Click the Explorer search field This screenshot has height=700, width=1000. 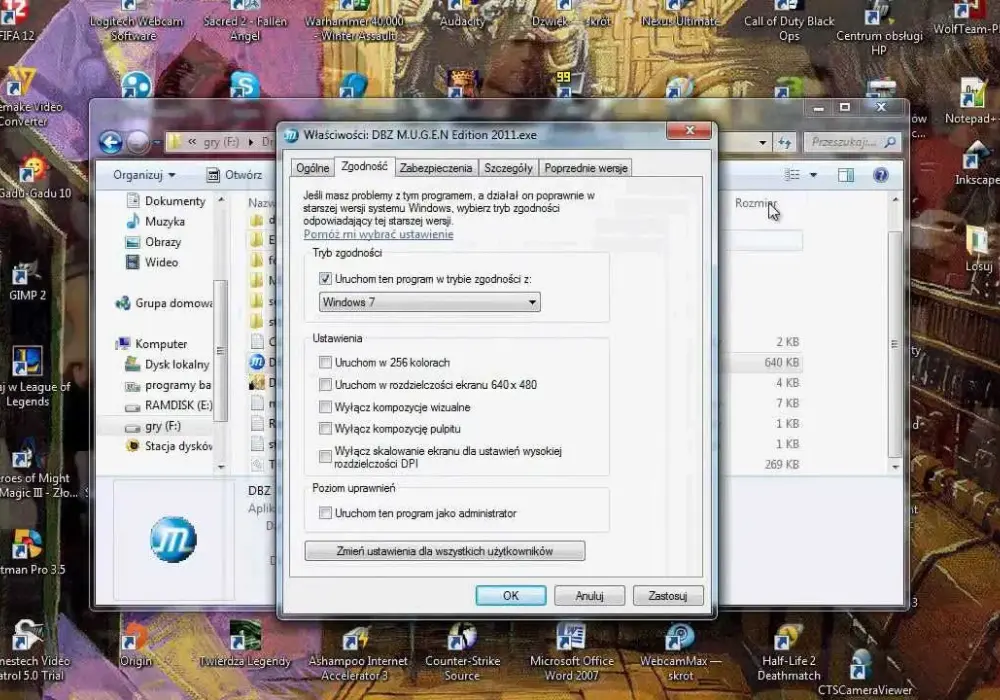coord(851,142)
